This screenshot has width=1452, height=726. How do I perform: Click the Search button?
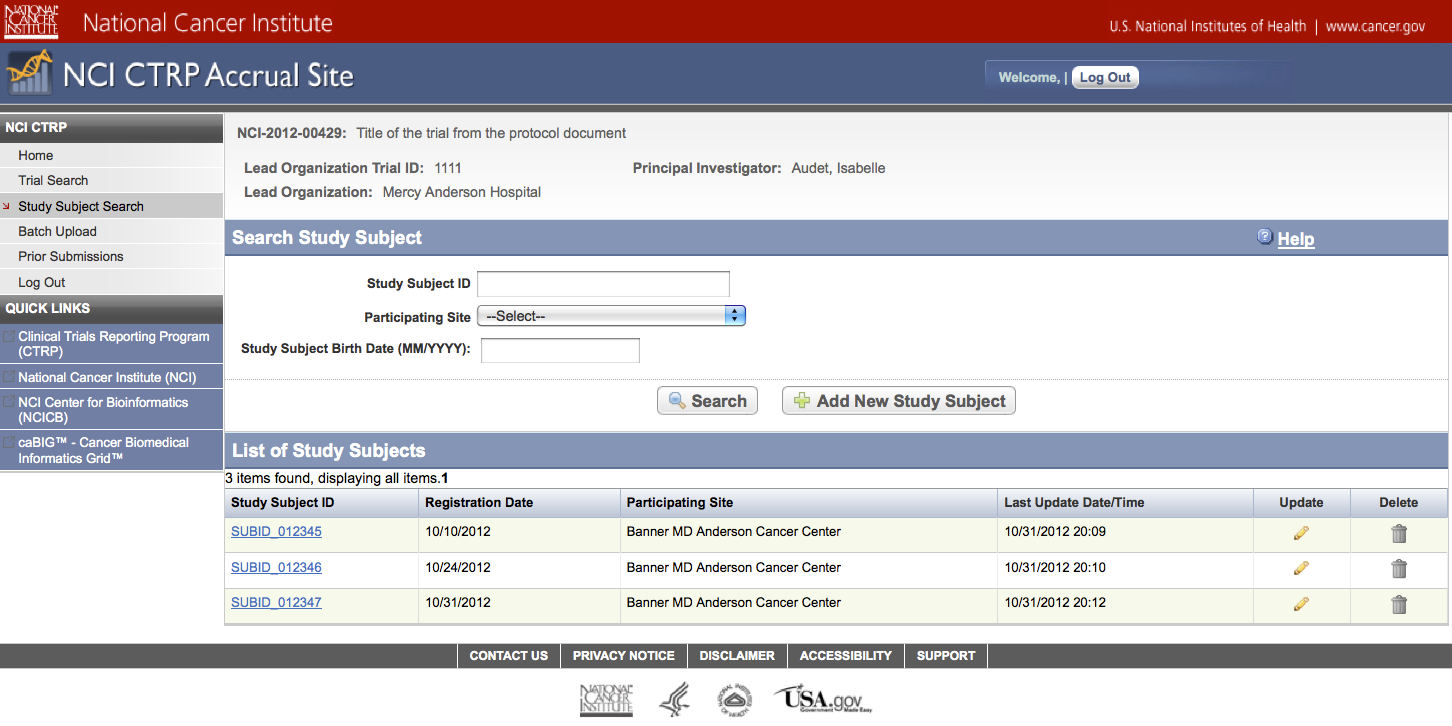(x=707, y=401)
